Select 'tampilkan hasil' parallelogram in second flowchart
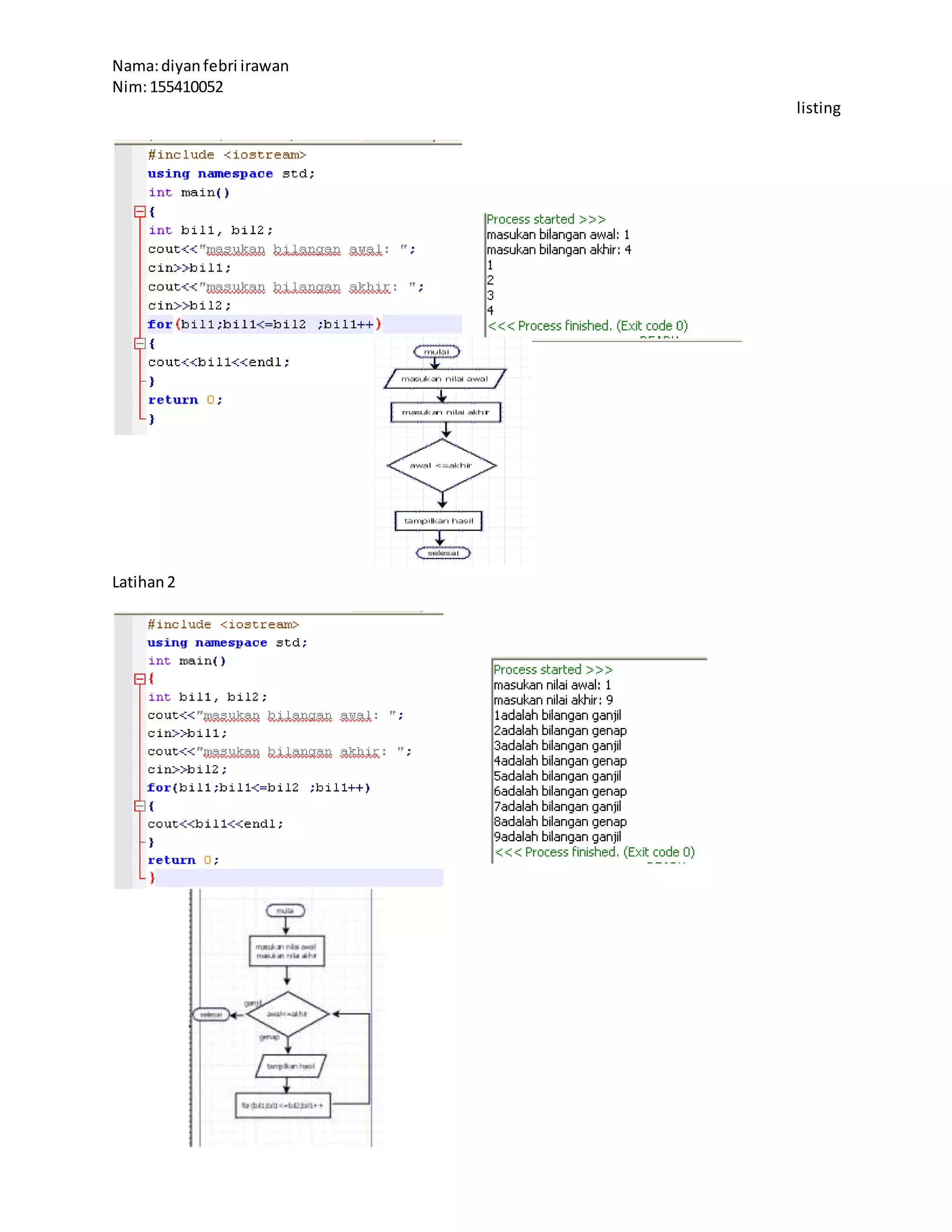This screenshot has width=952, height=1232. pos(291,1066)
